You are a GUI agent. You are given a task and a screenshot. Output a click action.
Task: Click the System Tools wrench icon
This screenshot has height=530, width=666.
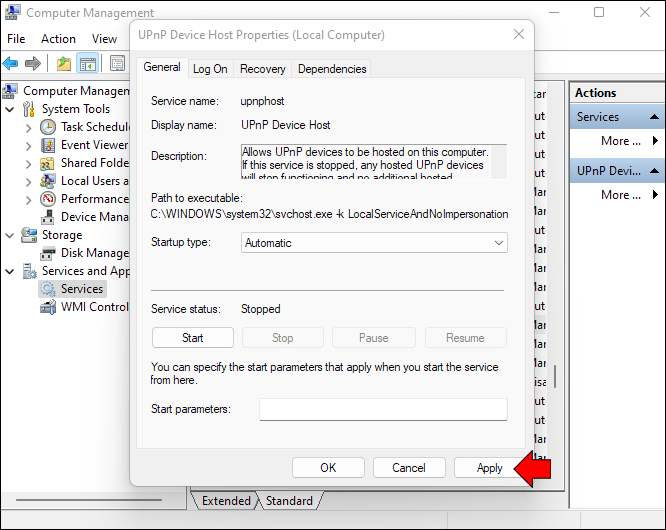(29, 109)
